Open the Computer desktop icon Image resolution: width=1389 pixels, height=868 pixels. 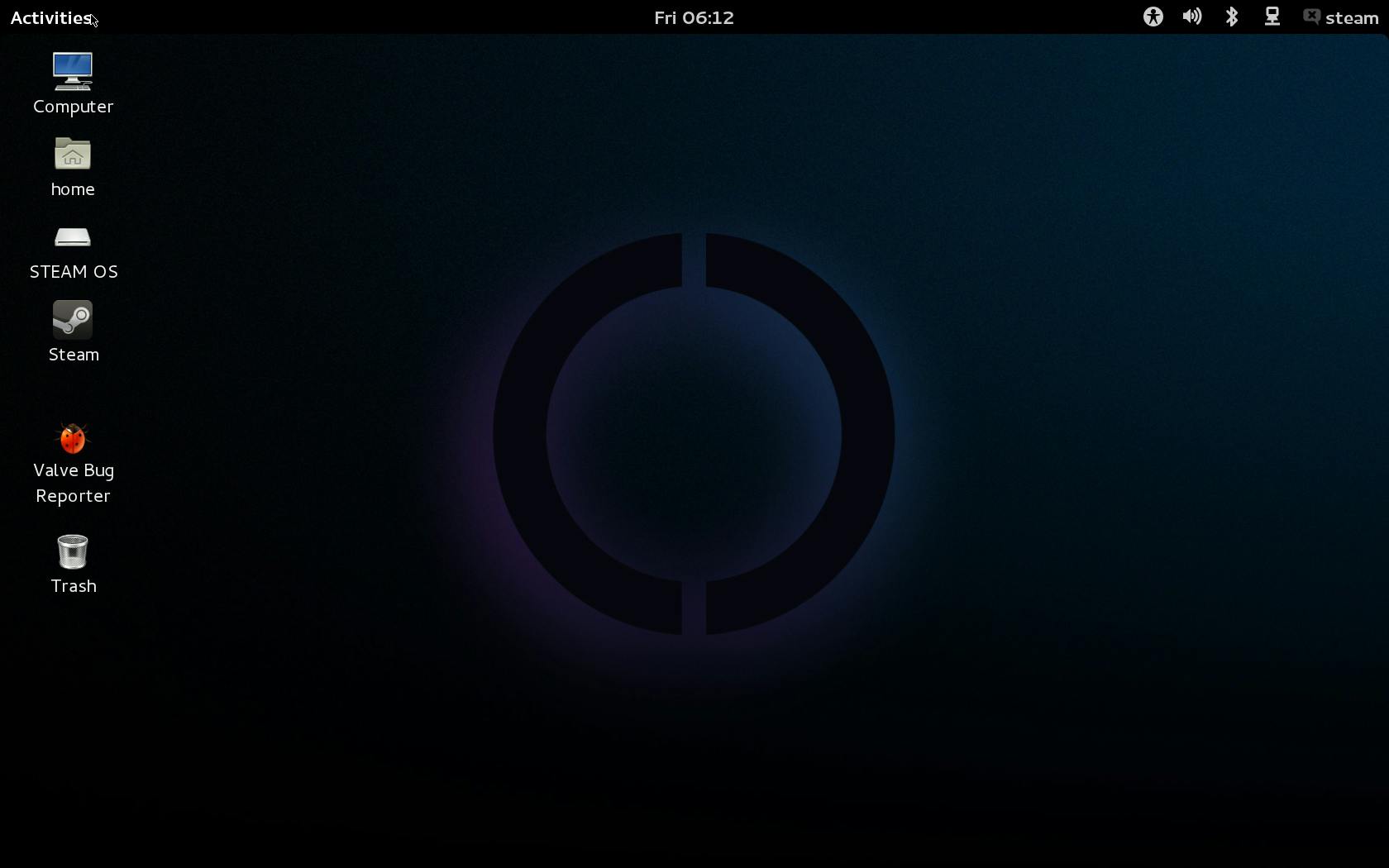pos(73,72)
